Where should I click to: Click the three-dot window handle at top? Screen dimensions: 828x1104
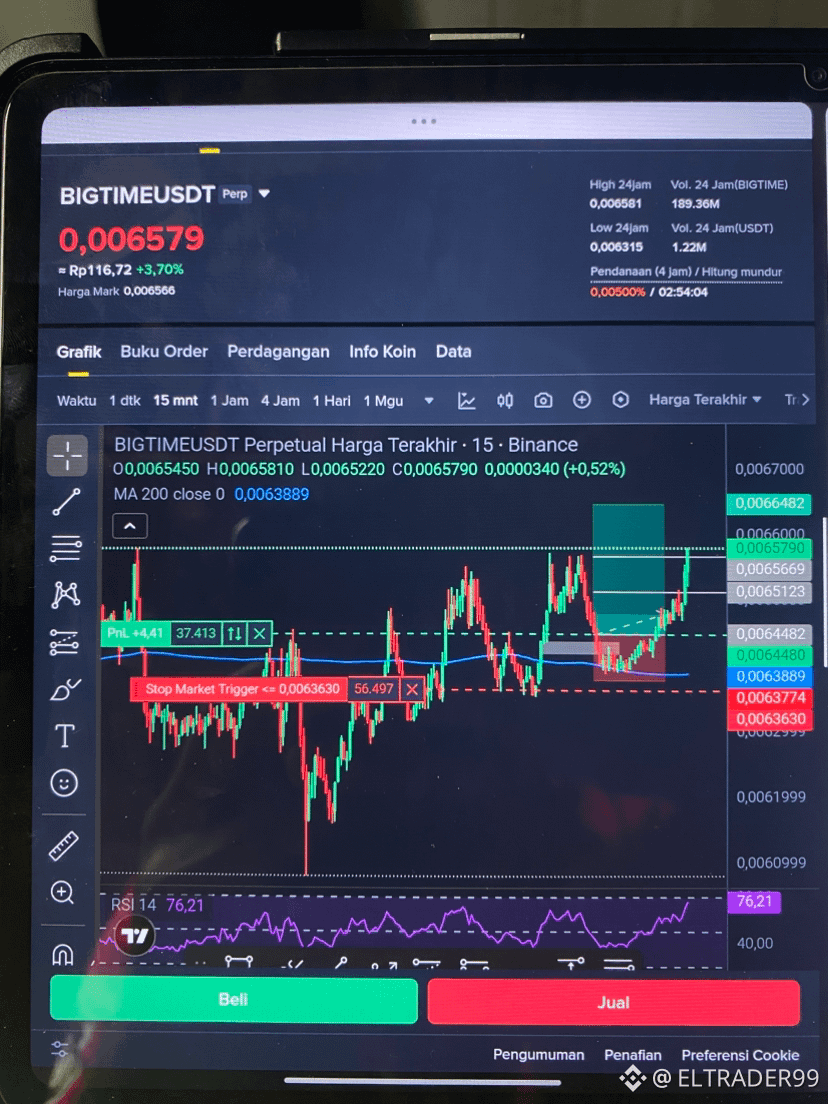(424, 121)
